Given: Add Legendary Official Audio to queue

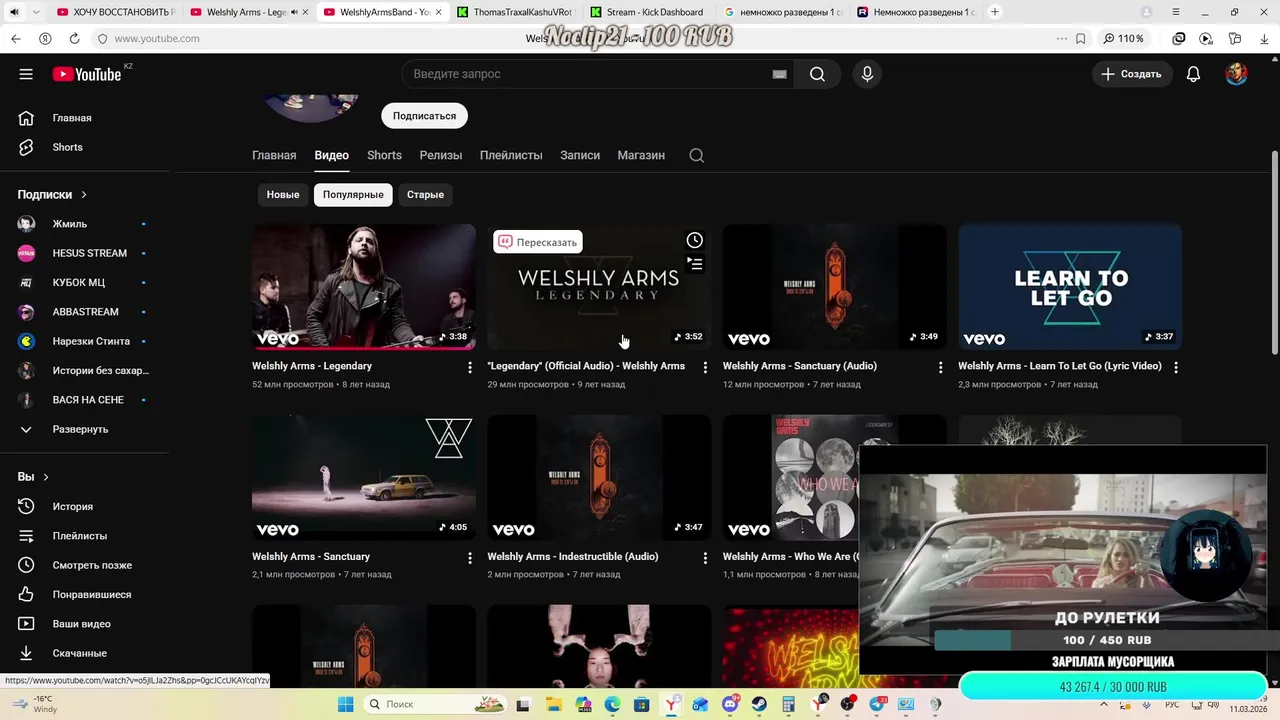Looking at the screenshot, I should click(x=695, y=264).
